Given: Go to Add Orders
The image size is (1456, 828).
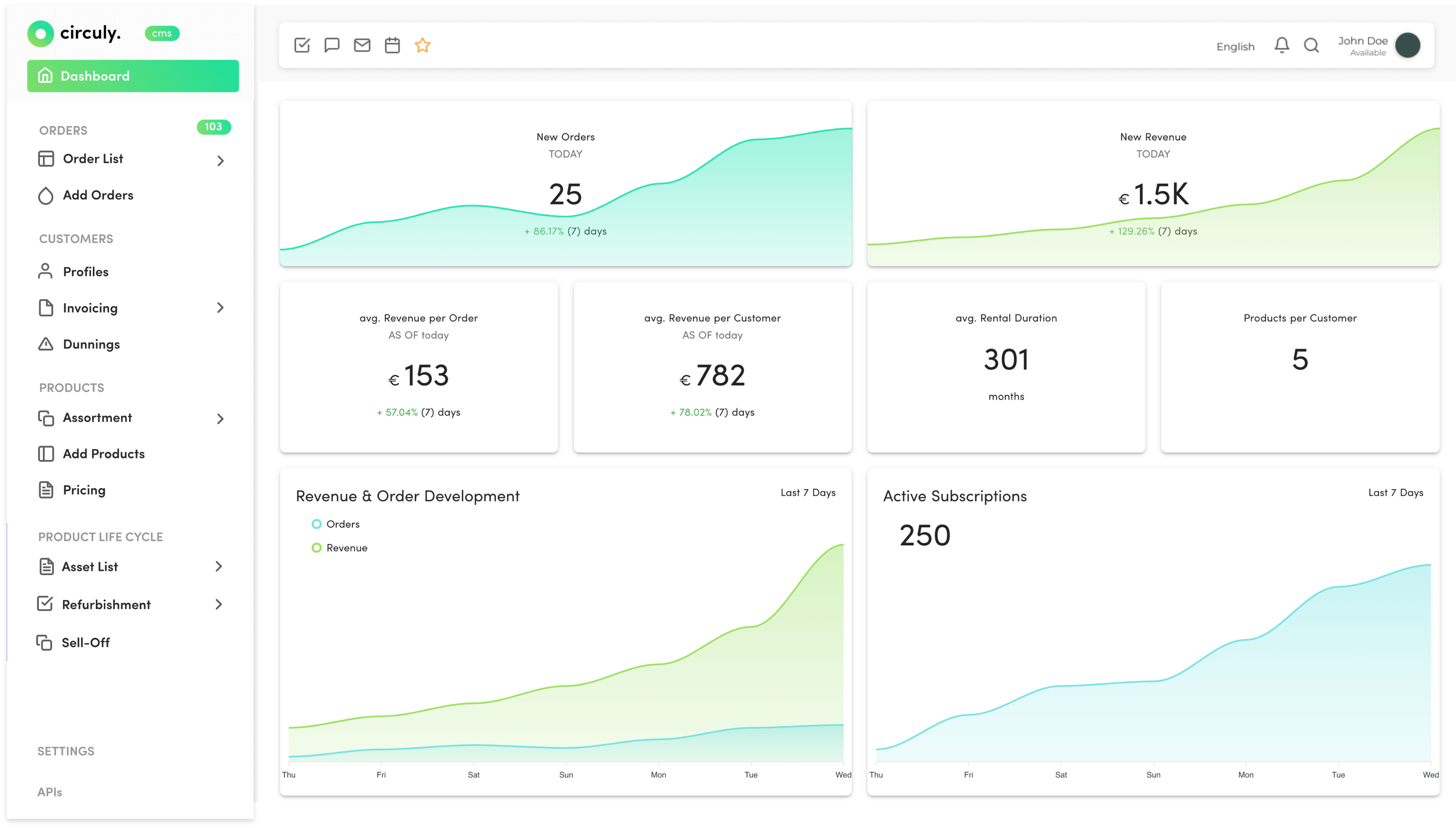Looking at the screenshot, I should 98,195.
